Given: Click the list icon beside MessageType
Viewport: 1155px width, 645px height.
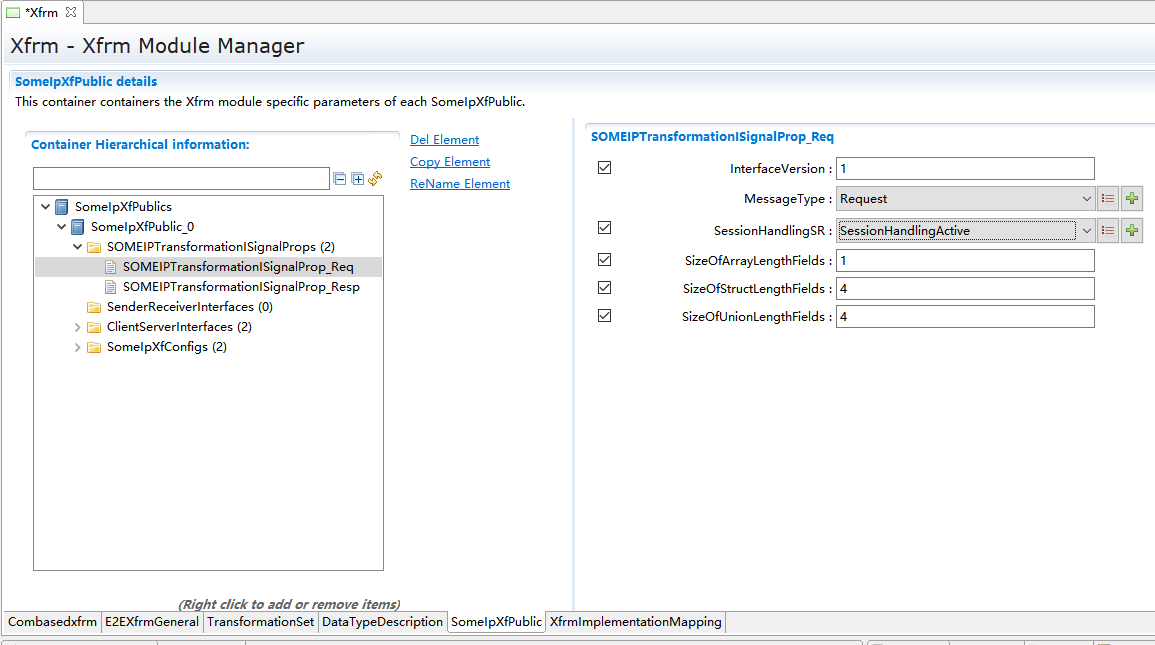Looking at the screenshot, I should click(1108, 199).
